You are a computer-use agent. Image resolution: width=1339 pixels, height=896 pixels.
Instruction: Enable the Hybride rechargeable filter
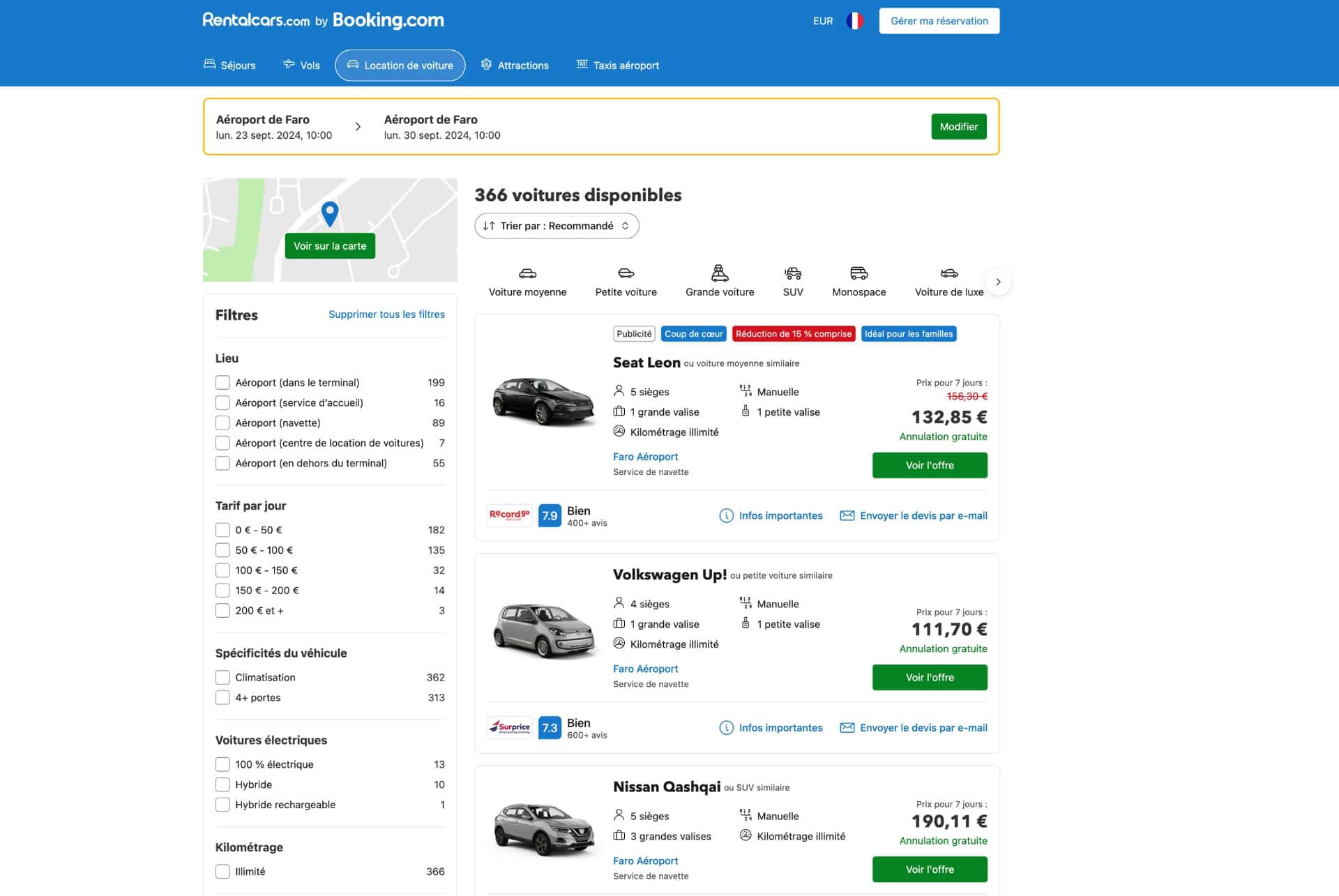tap(222, 805)
